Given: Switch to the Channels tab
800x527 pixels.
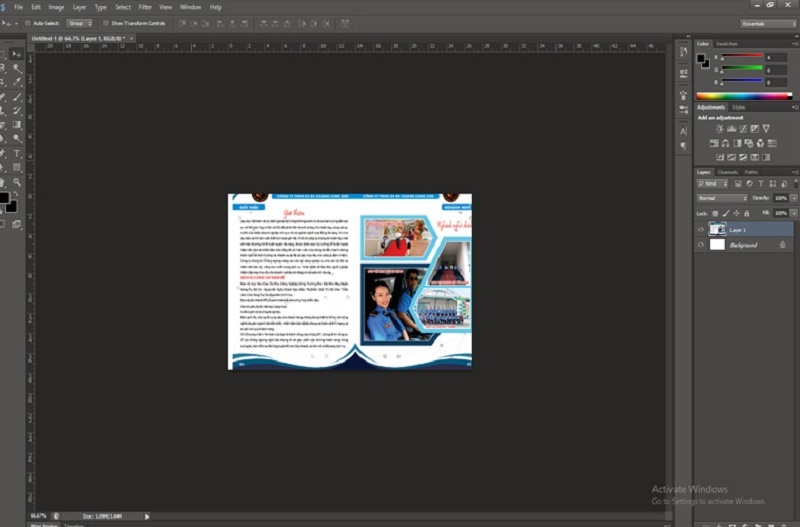Looking at the screenshot, I should click(x=728, y=172).
